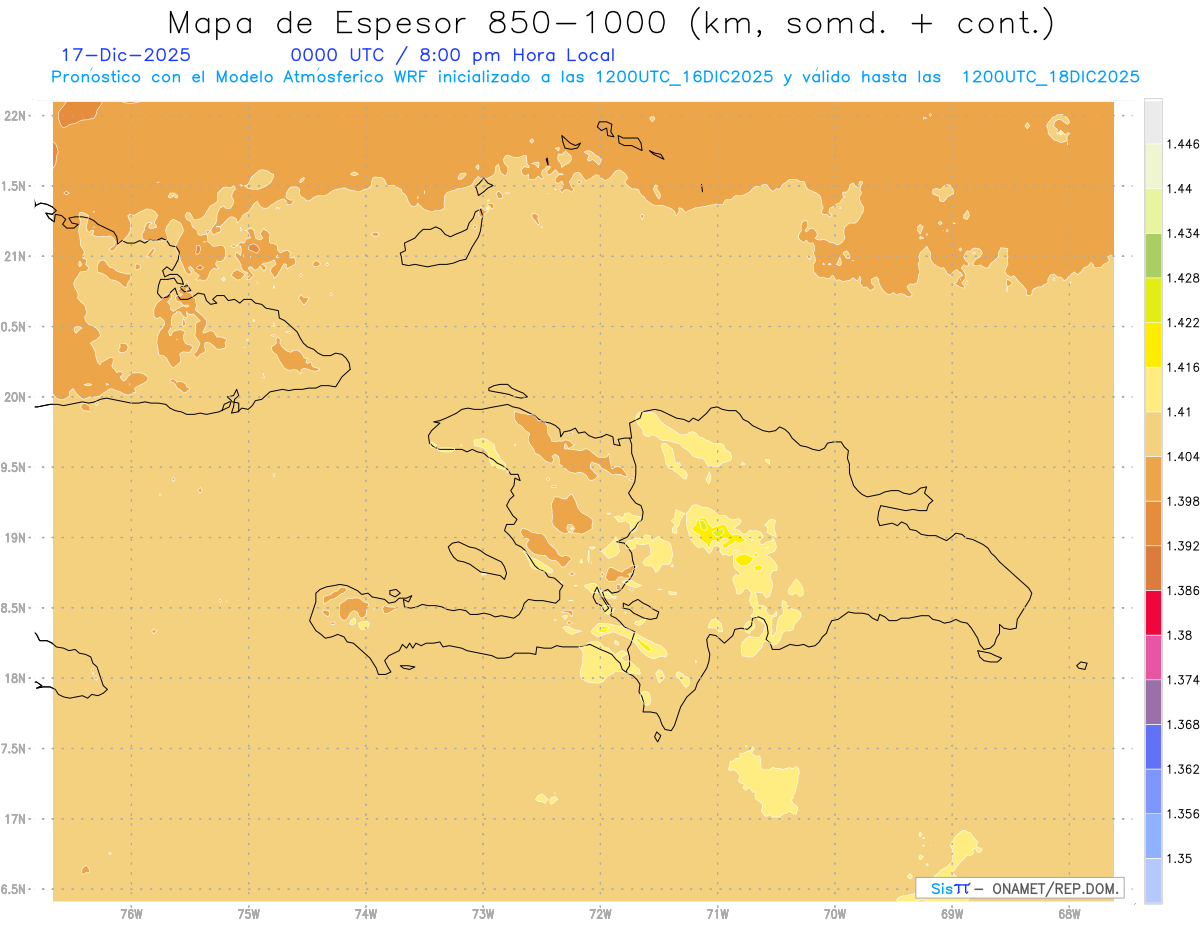Click the purple colorbar segment above 1.368
Screen dimensions: 1200x927
(x=1153, y=702)
